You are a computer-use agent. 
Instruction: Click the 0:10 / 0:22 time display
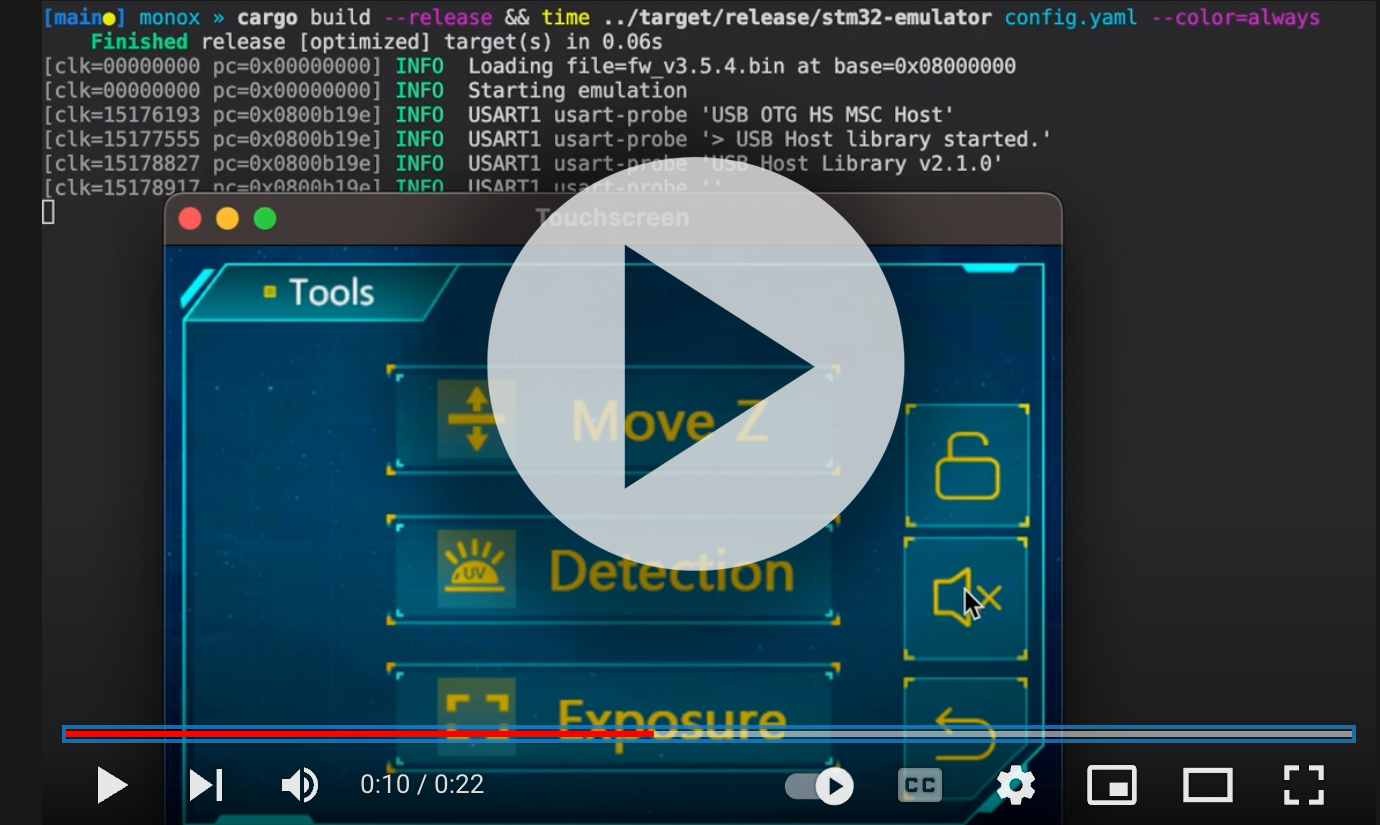click(x=422, y=785)
